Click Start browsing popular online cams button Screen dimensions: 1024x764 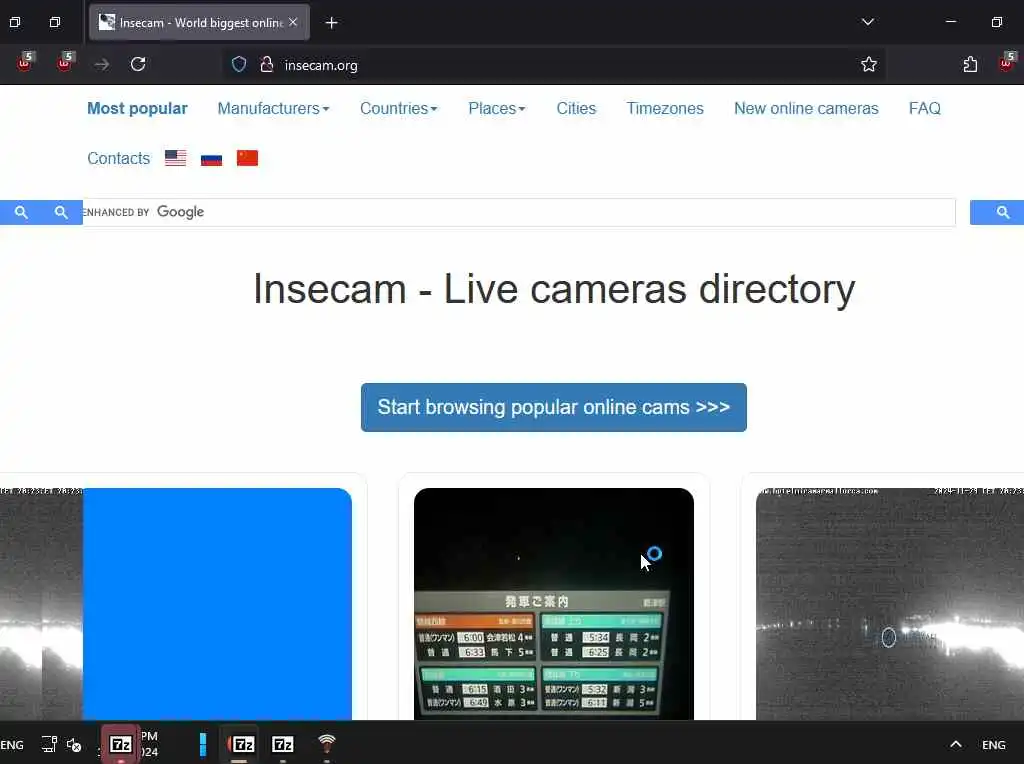554,407
